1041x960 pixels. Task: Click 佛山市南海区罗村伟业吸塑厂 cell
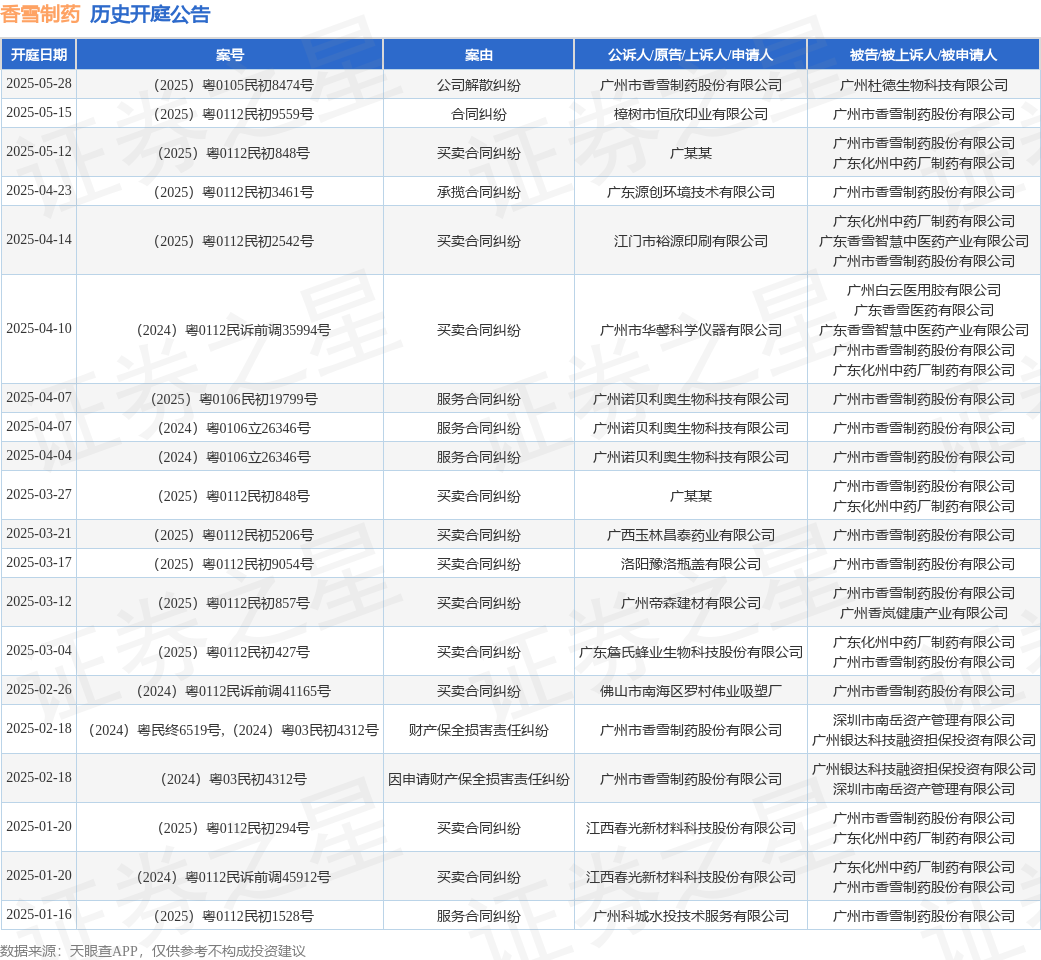click(x=690, y=692)
